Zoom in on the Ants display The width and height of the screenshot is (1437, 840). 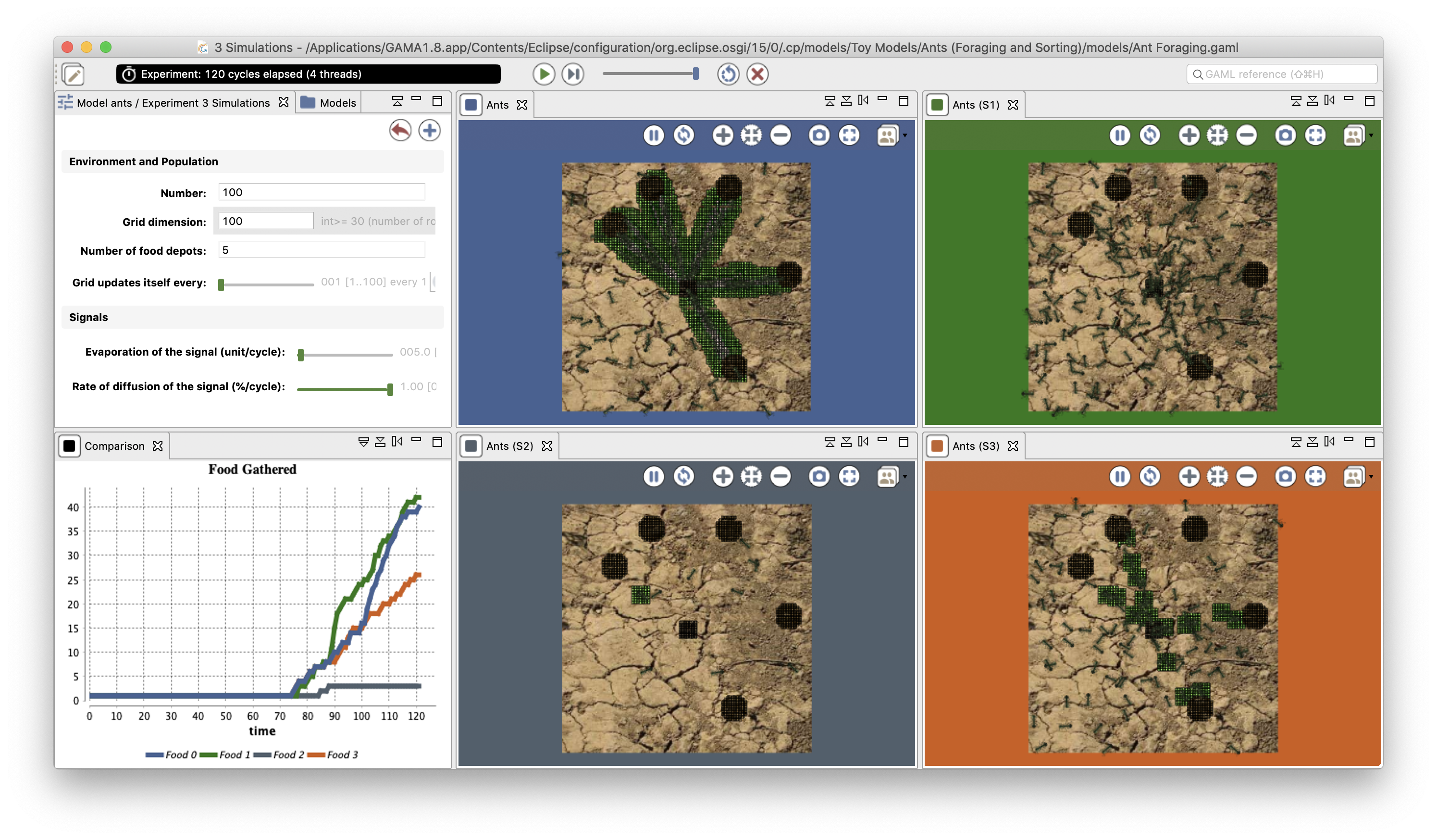[723, 136]
